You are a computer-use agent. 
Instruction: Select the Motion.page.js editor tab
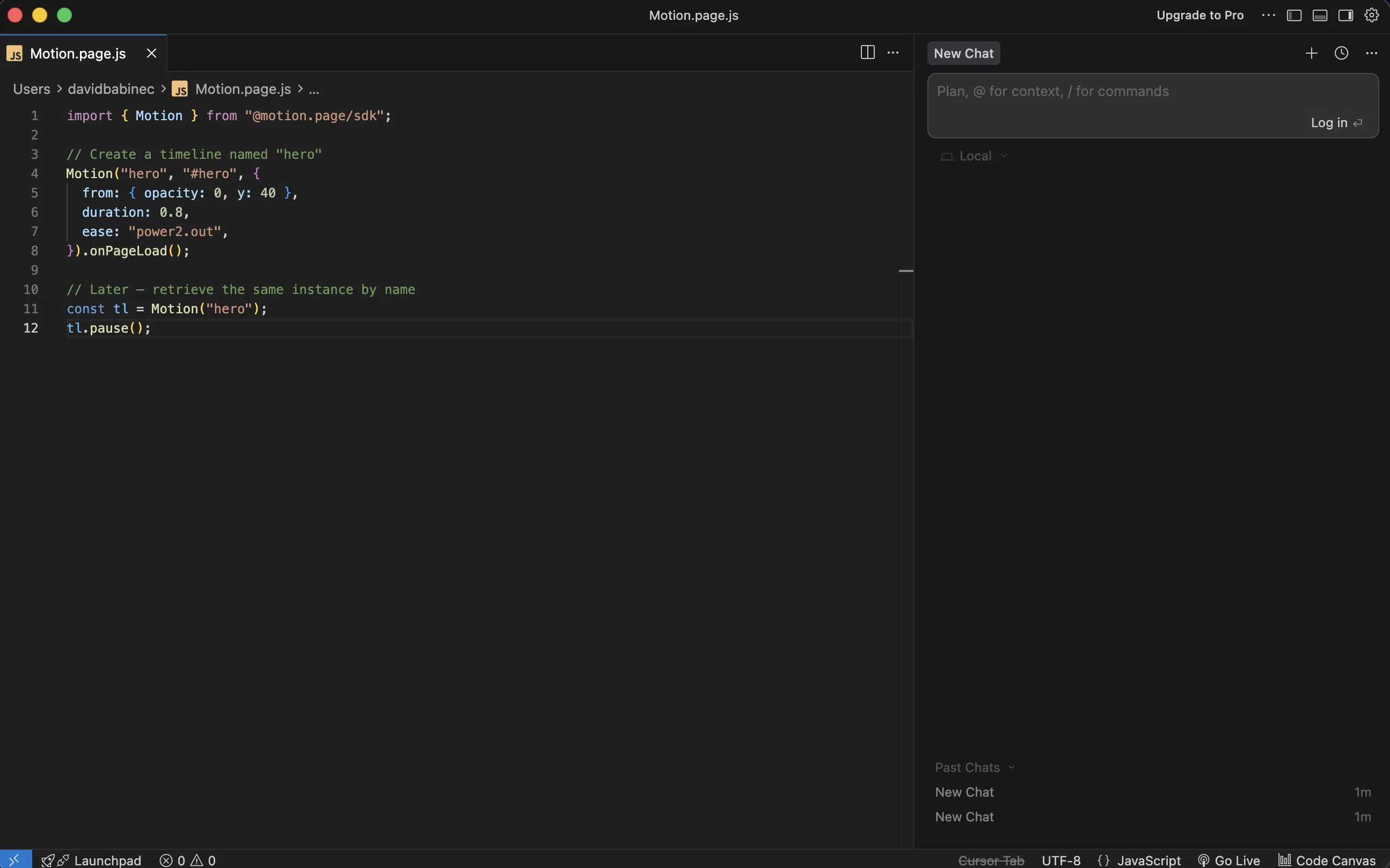[x=78, y=54]
